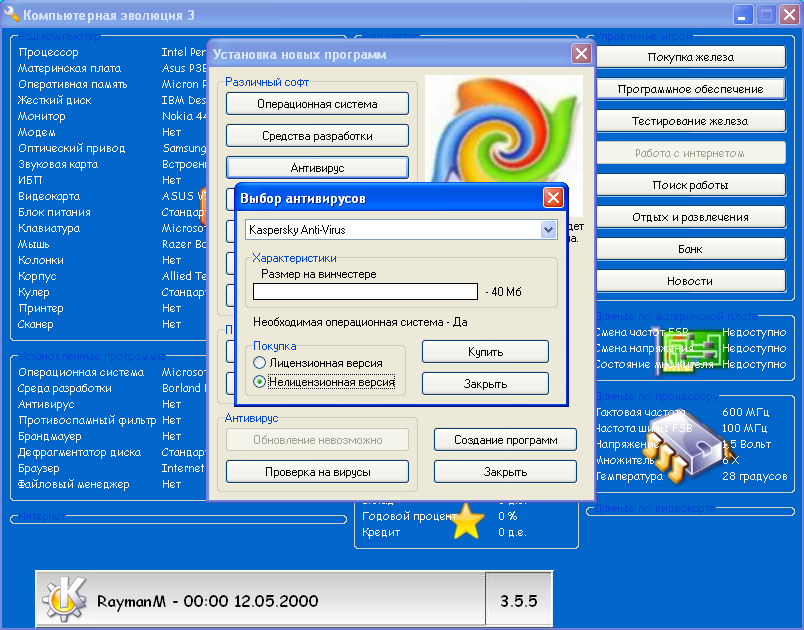The height and width of the screenshot is (630, 804).
Task: Click the Процессор label in main window
Action: pos(48,52)
